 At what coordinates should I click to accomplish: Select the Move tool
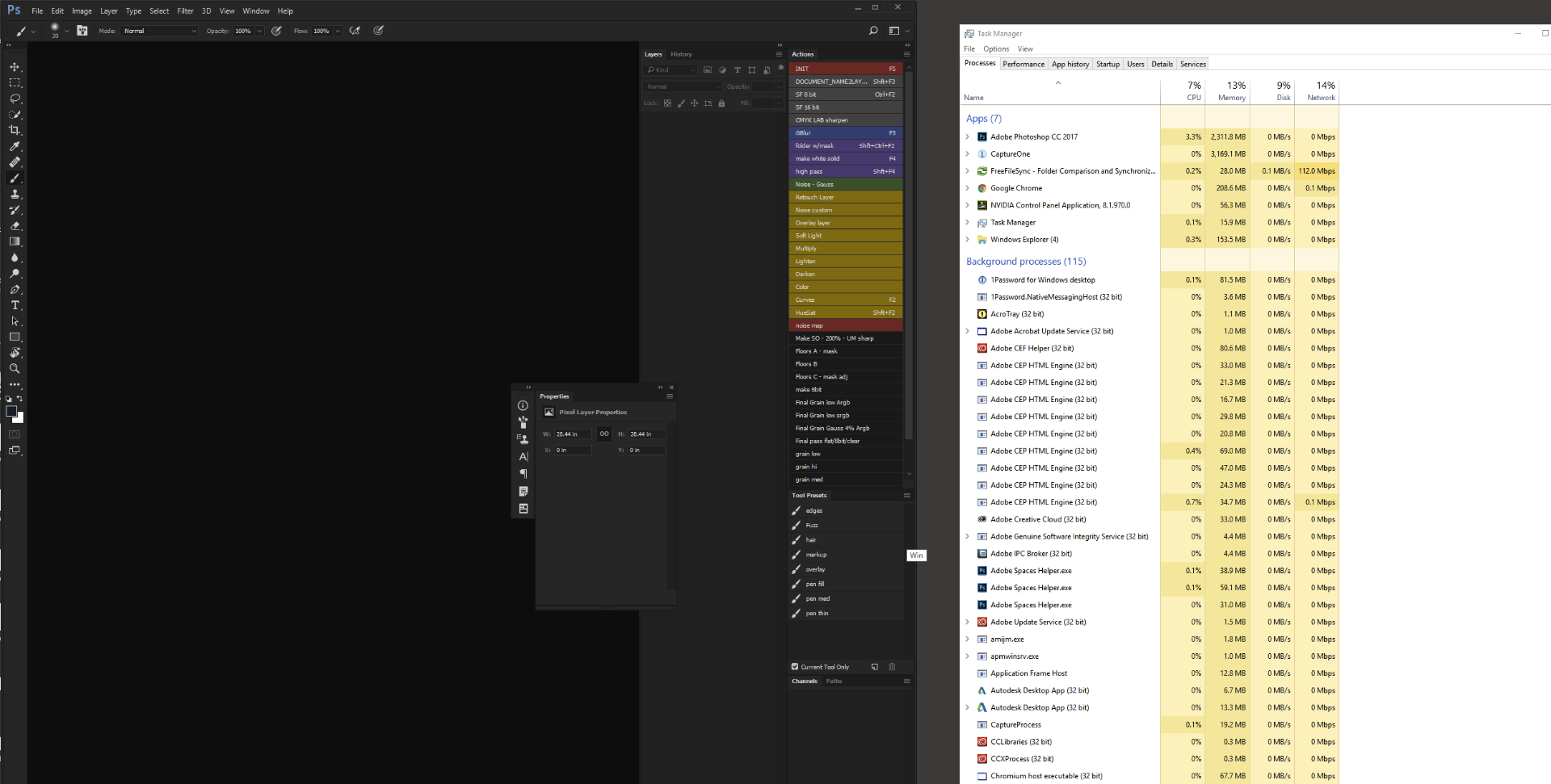pos(15,67)
